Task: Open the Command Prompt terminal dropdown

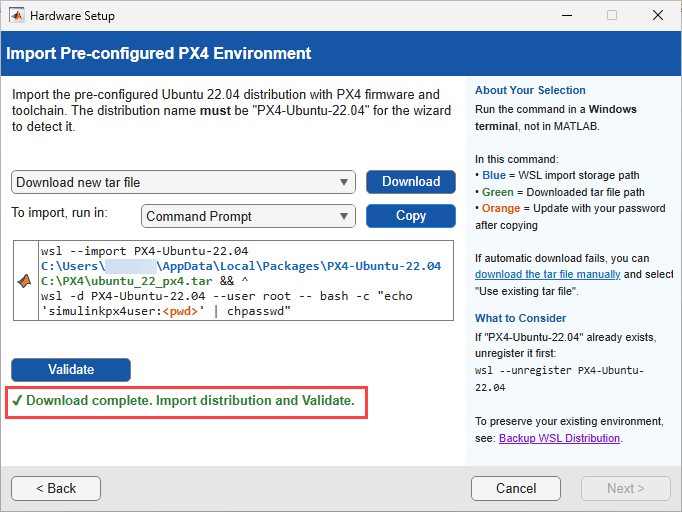Action: pyautogui.click(x=248, y=216)
